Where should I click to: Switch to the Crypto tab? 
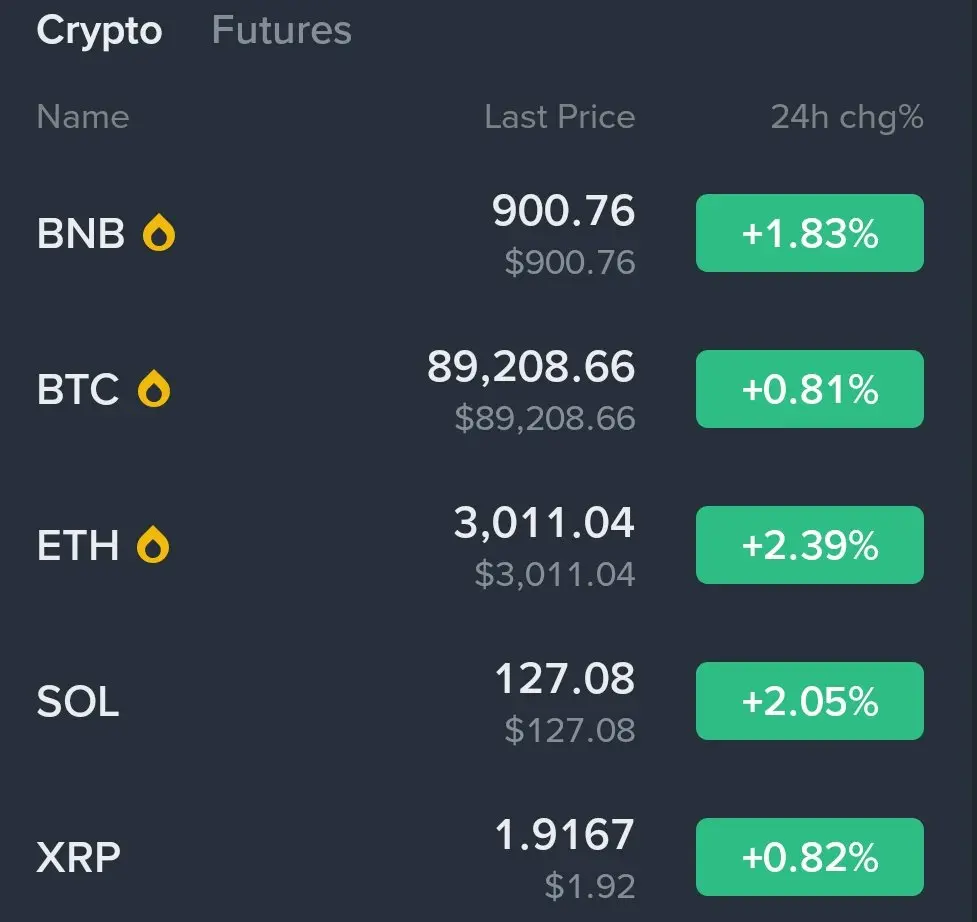pos(99,31)
